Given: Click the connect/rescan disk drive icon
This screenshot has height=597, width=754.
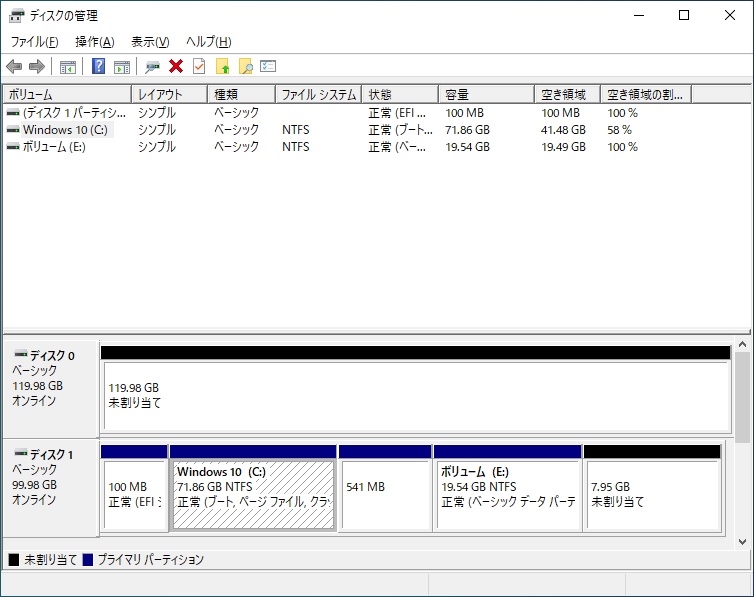Looking at the screenshot, I should (152, 67).
